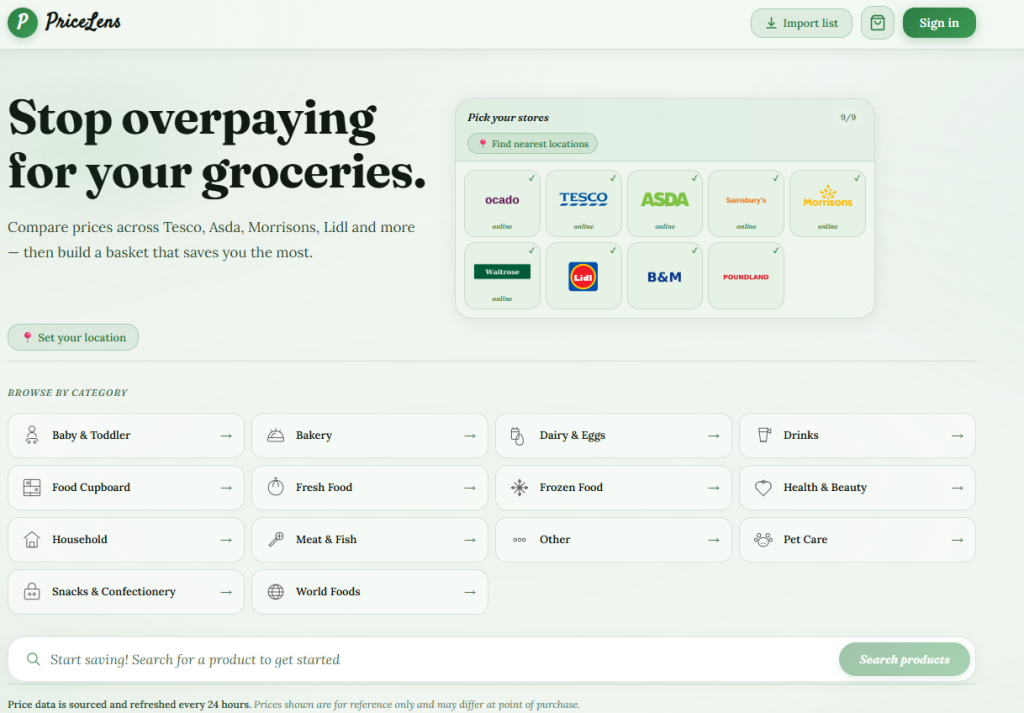The height and width of the screenshot is (713, 1024).
Task: Click the Snacks & Confectionery icon
Action: [31, 592]
